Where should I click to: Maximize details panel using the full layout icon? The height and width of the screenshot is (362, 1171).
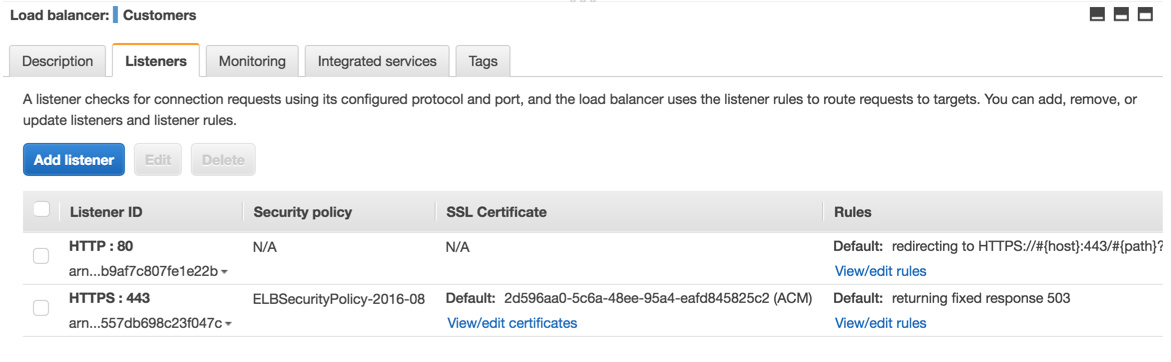click(x=1145, y=14)
